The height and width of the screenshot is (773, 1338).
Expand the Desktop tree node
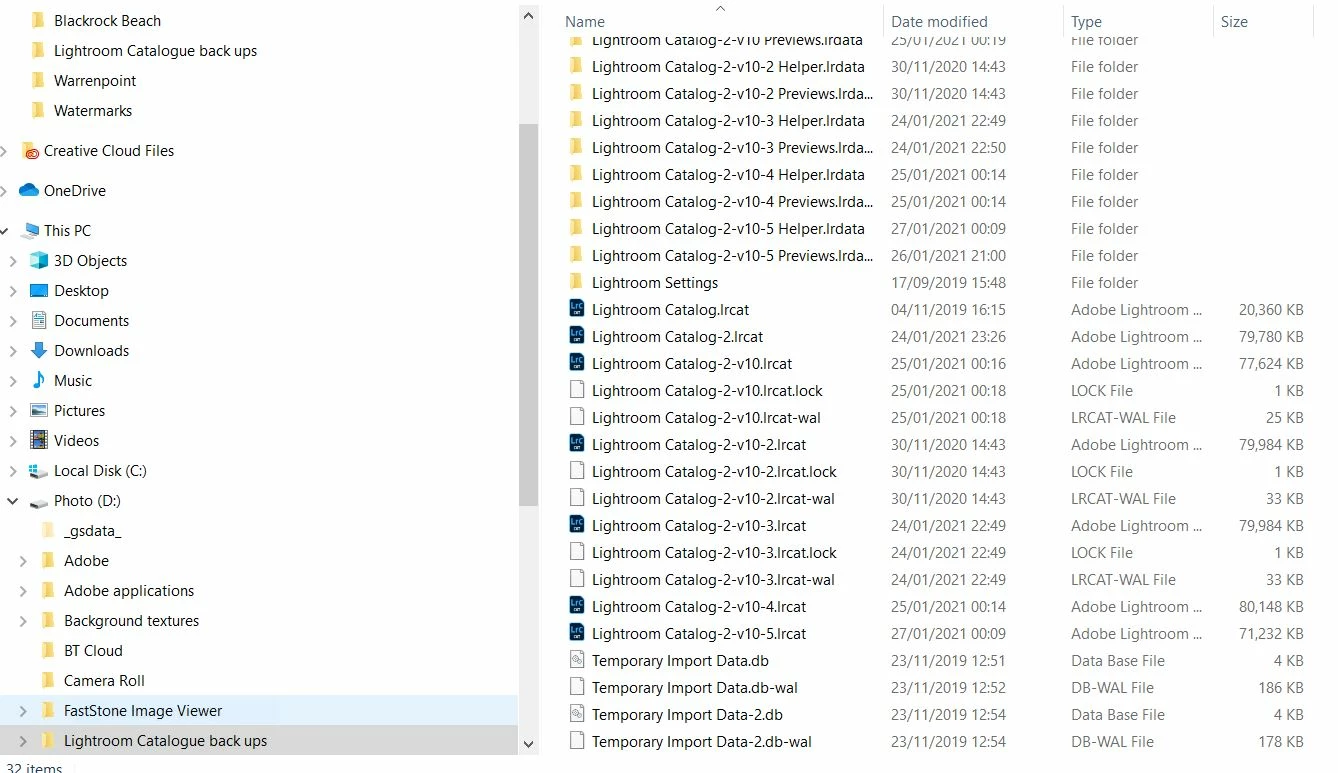(12, 291)
